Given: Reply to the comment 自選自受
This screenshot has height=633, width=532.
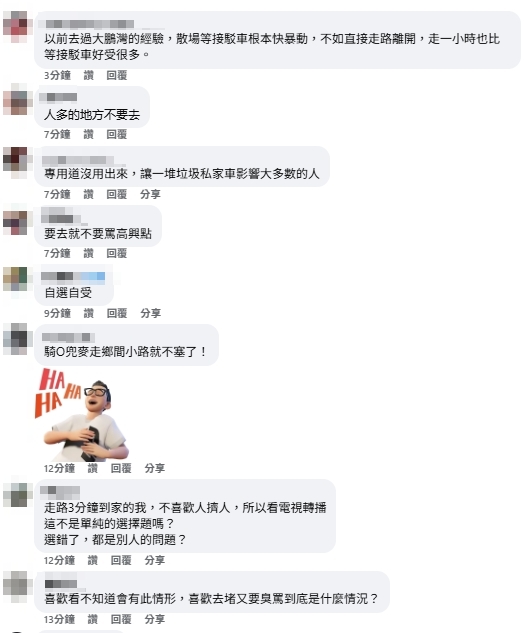Looking at the screenshot, I should click(x=117, y=313).
